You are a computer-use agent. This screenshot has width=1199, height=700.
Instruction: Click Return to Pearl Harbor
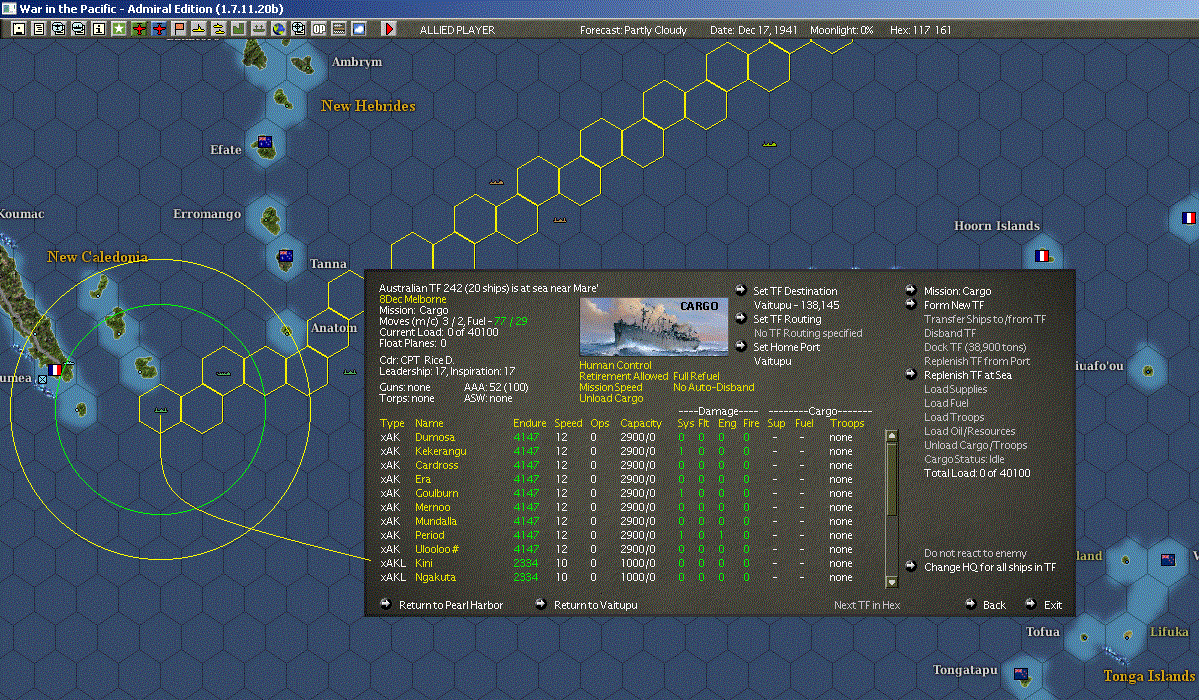click(x=450, y=605)
